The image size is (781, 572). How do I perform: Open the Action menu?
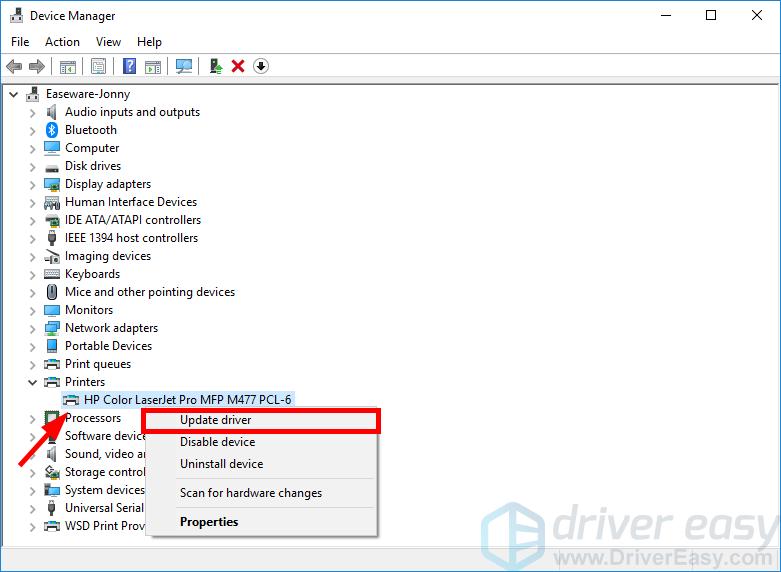point(62,42)
